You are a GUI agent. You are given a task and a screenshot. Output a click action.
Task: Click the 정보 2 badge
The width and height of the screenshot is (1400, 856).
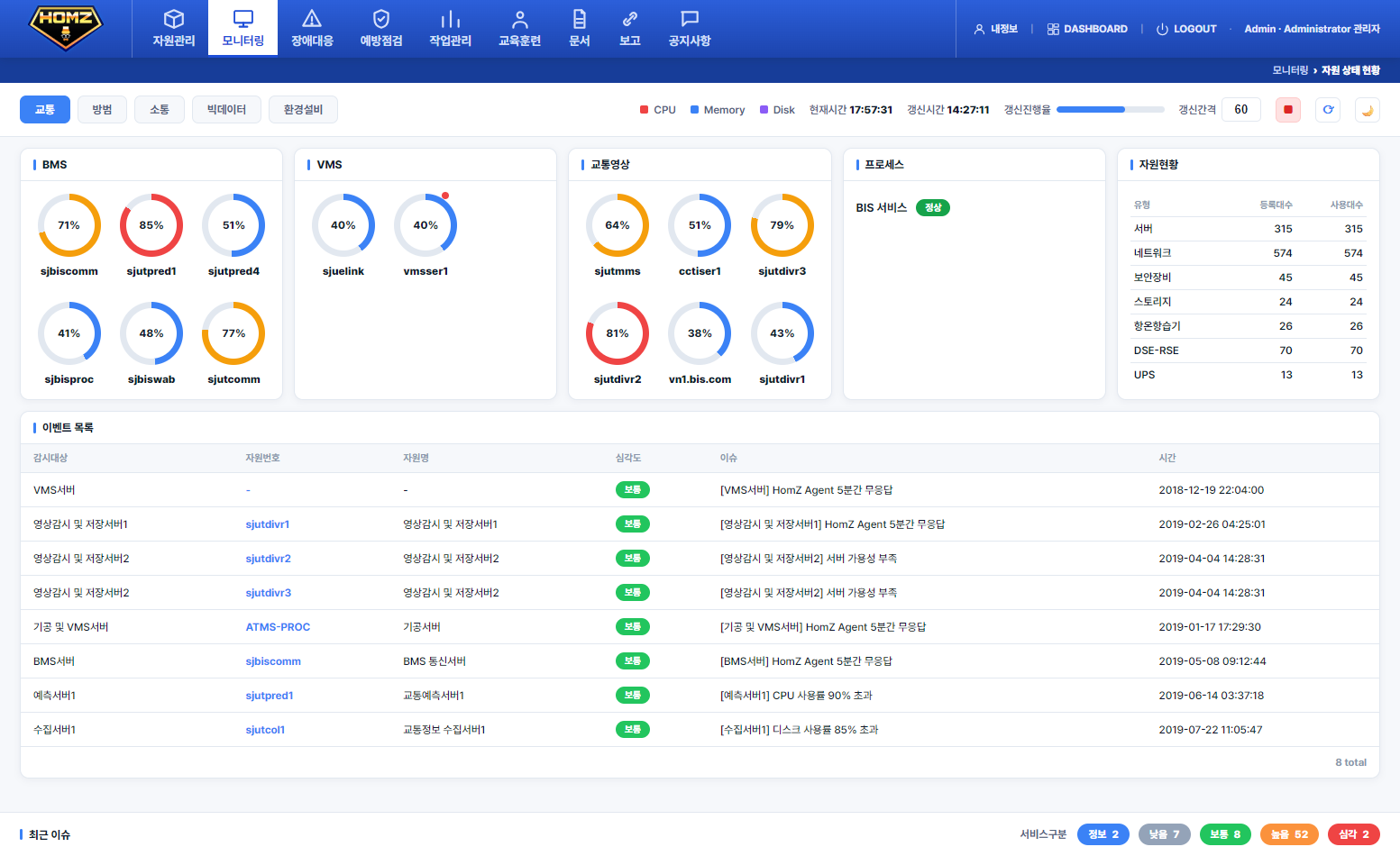1103,834
